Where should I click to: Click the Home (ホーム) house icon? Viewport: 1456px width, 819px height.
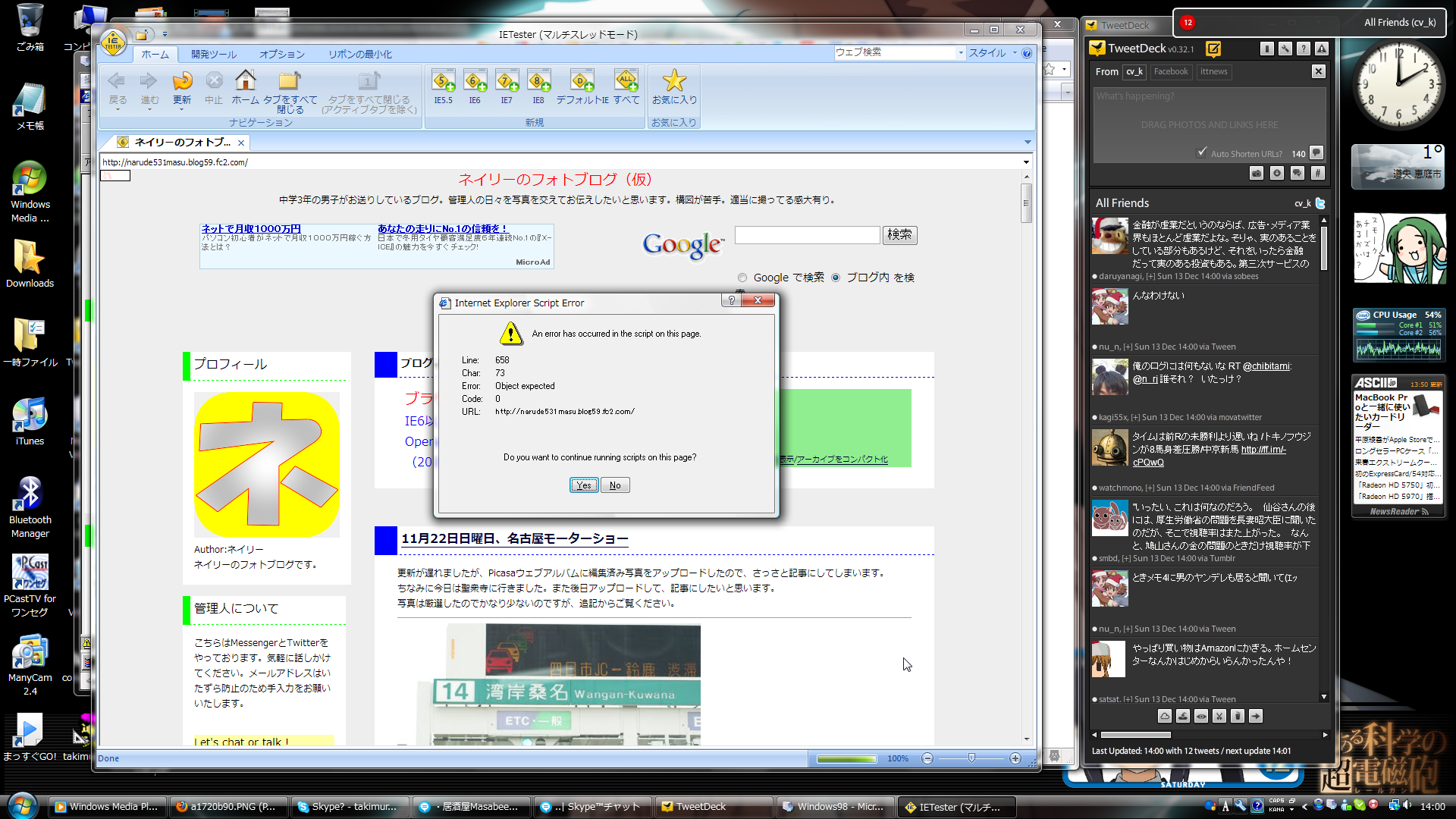point(245,86)
